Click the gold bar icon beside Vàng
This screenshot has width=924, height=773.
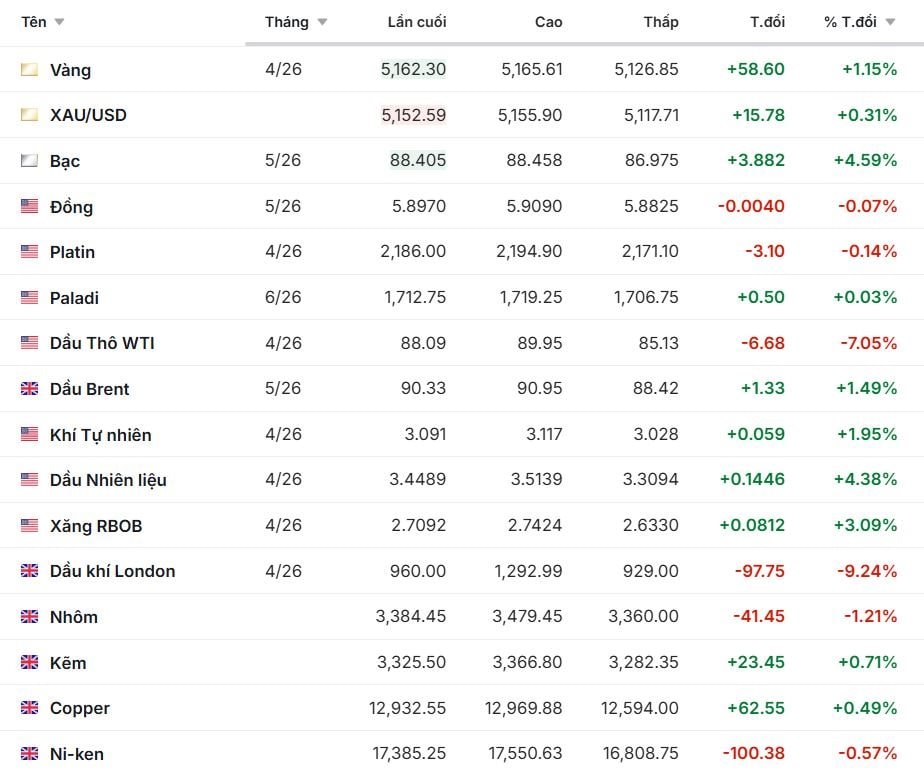(30, 70)
